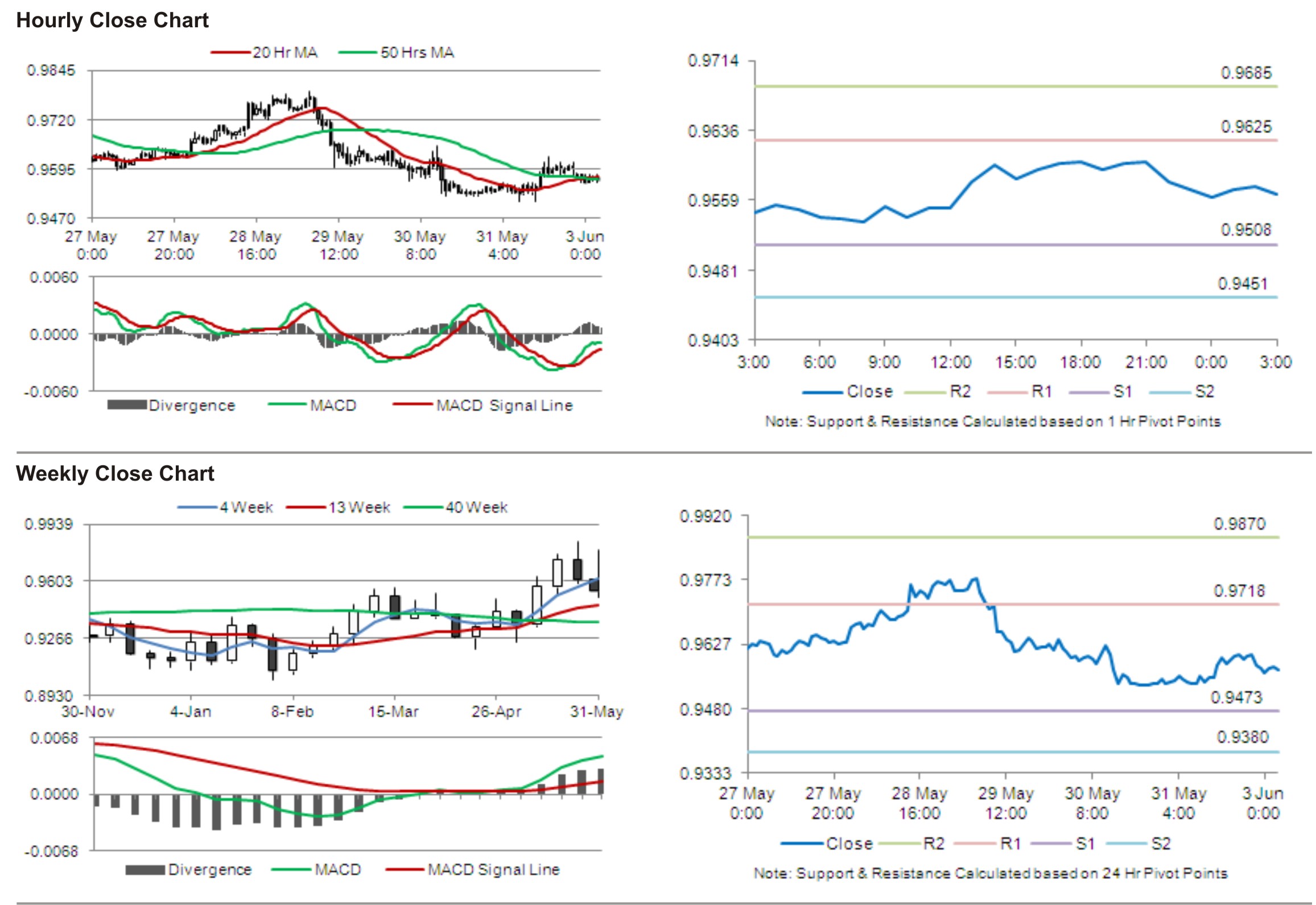The height and width of the screenshot is (905, 1316).
Task: Click the 0.0068 MACD axis value
Action: (x=54, y=738)
